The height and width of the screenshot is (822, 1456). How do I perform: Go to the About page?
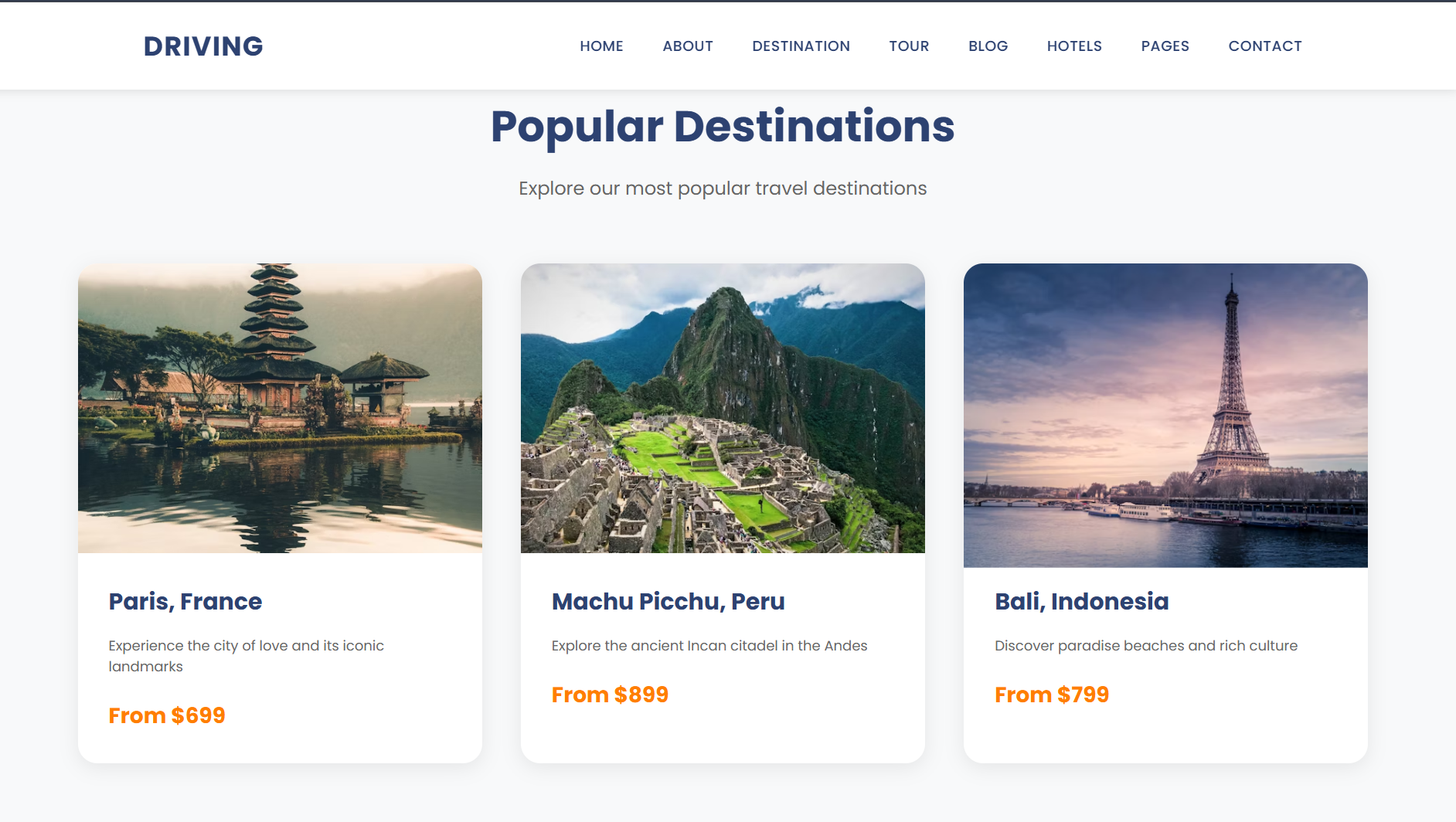(688, 46)
